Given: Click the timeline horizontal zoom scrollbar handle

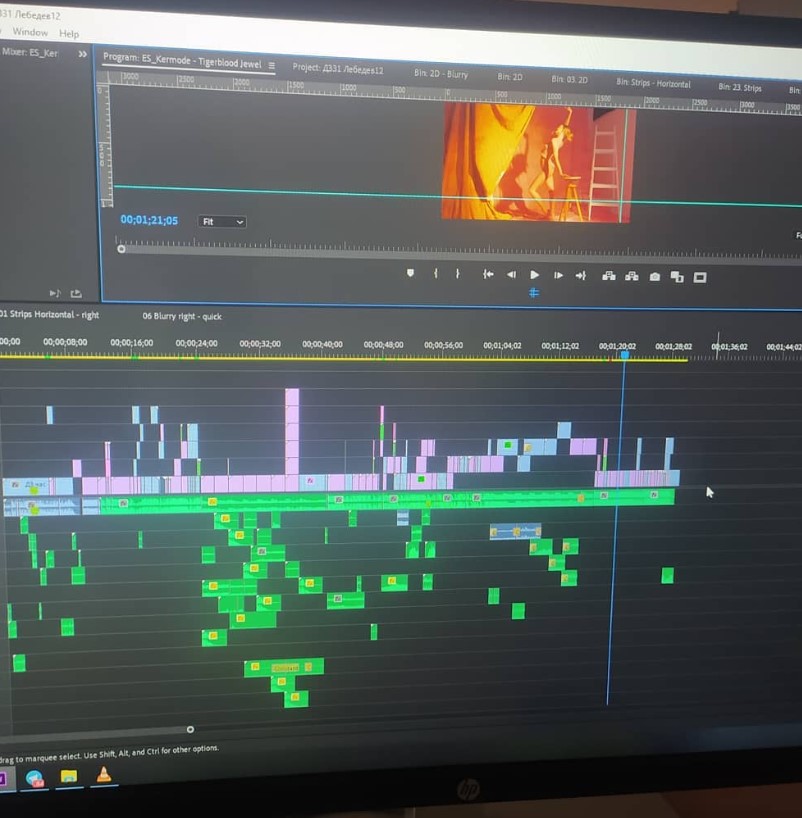Looking at the screenshot, I should point(190,729).
